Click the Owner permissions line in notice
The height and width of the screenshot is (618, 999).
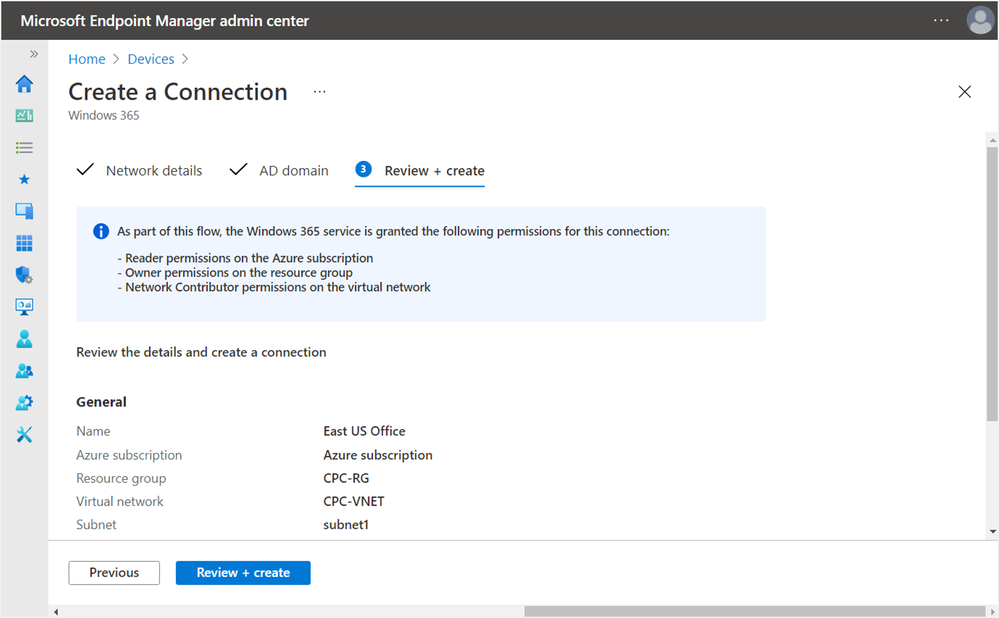tap(235, 273)
